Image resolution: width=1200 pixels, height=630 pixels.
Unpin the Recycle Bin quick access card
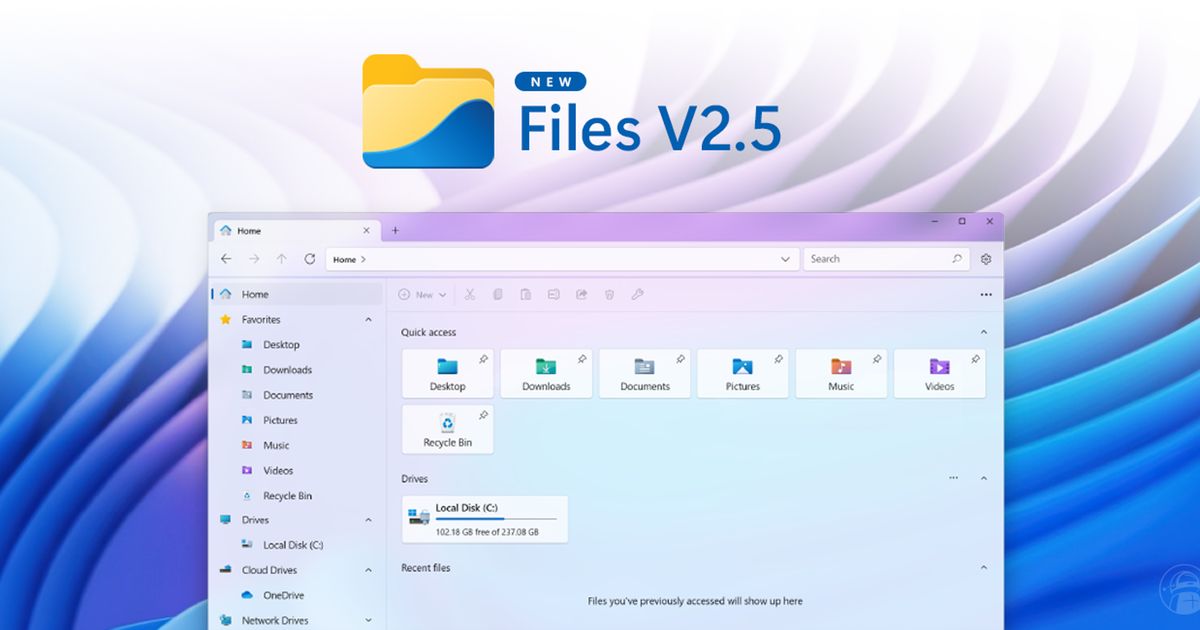point(484,415)
